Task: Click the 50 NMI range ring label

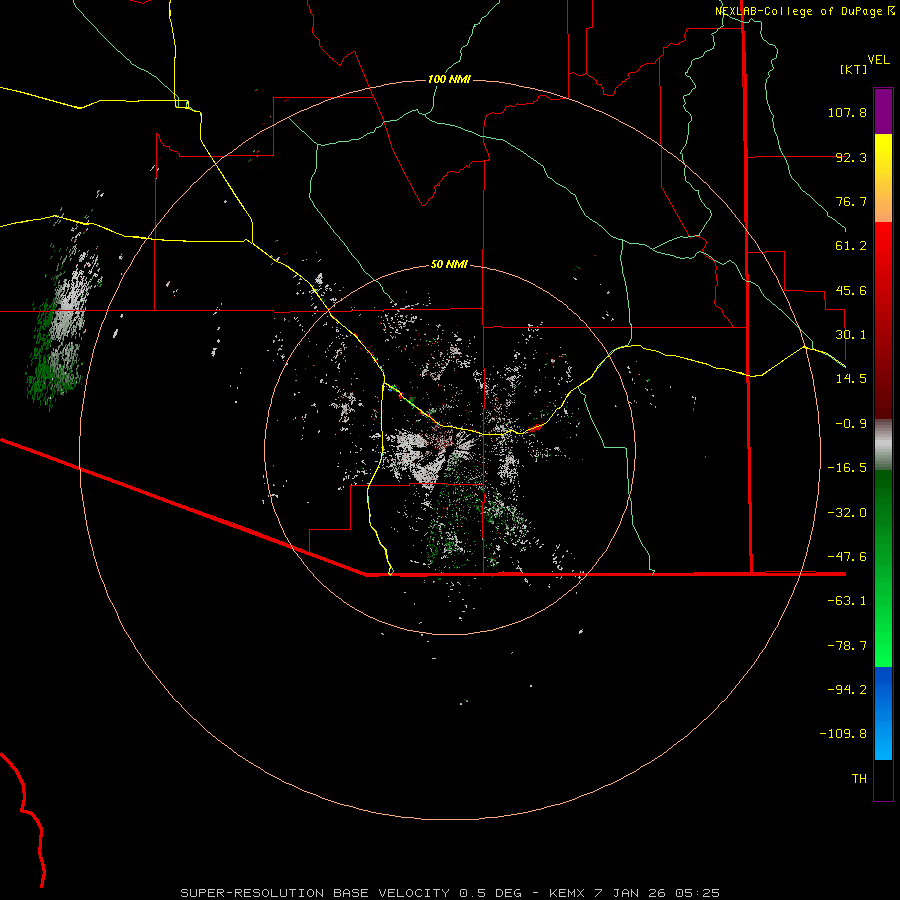Action: tap(449, 264)
